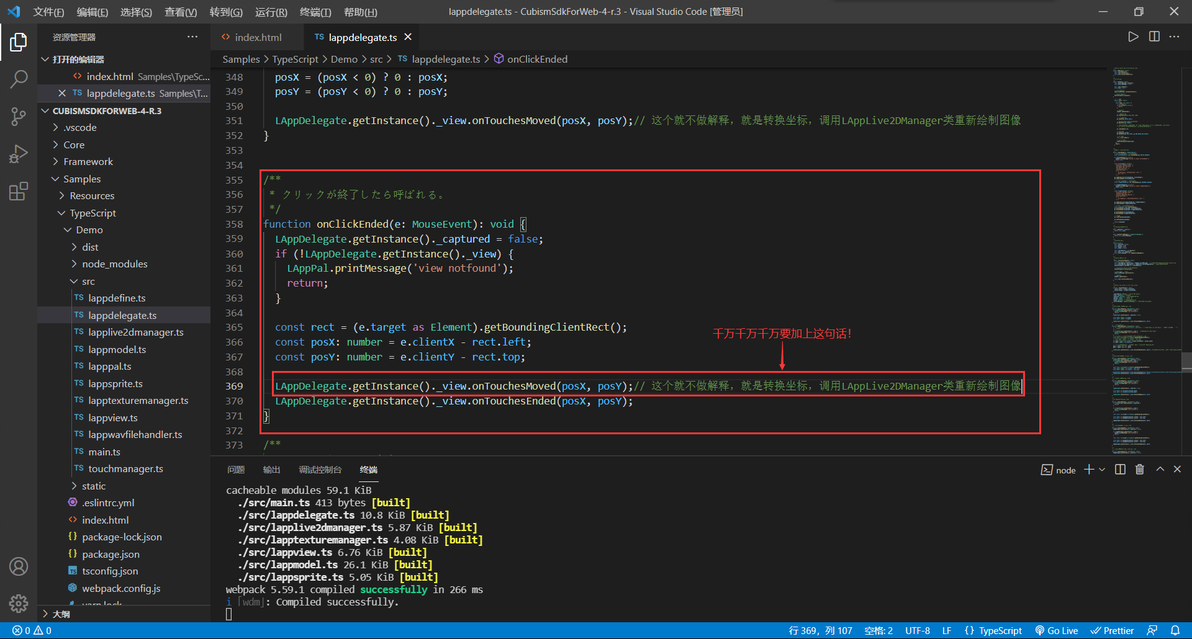
Task: Click the feedback icon in status bar
Action: [1152, 631]
